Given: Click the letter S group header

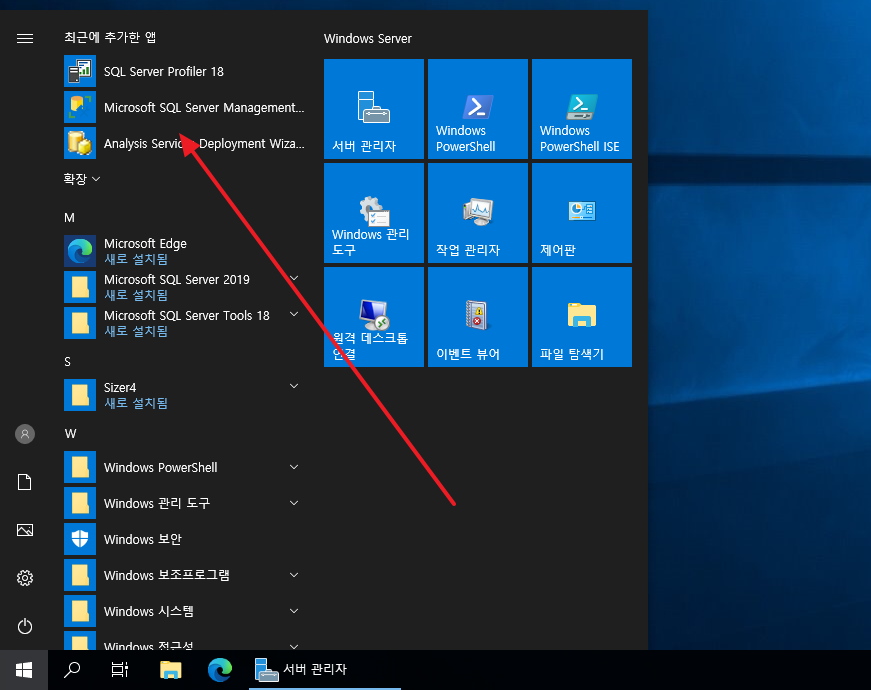Looking at the screenshot, I should point(68,362).
